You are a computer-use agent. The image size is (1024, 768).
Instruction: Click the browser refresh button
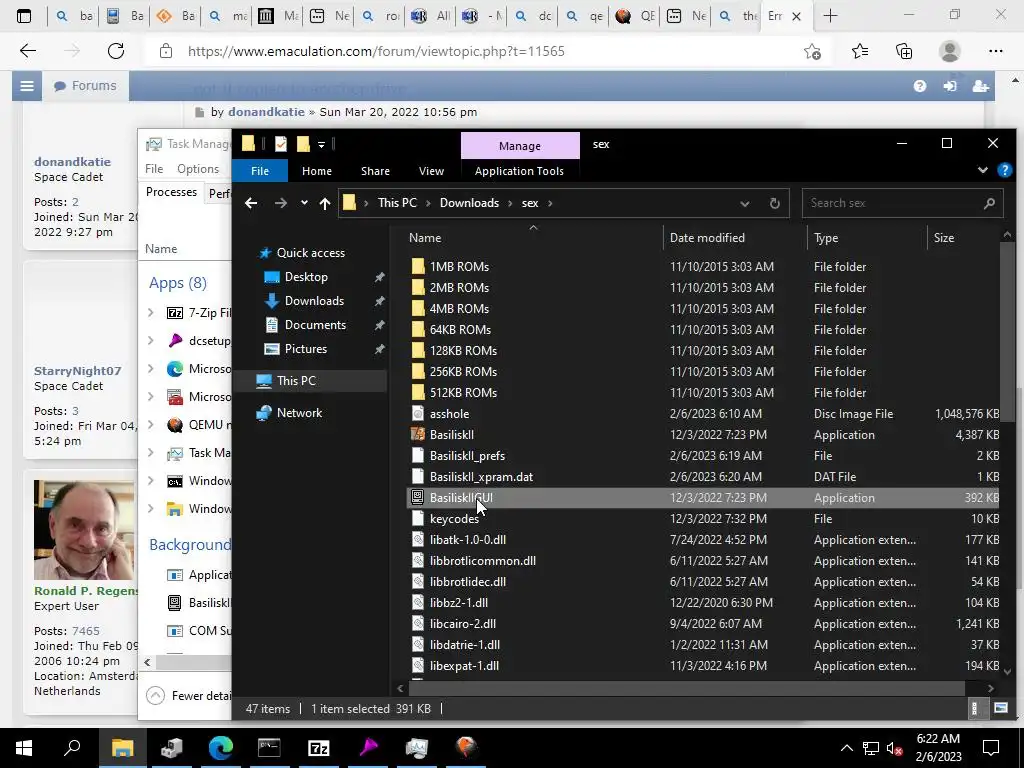pyautogui.click(x=116, y=51)
